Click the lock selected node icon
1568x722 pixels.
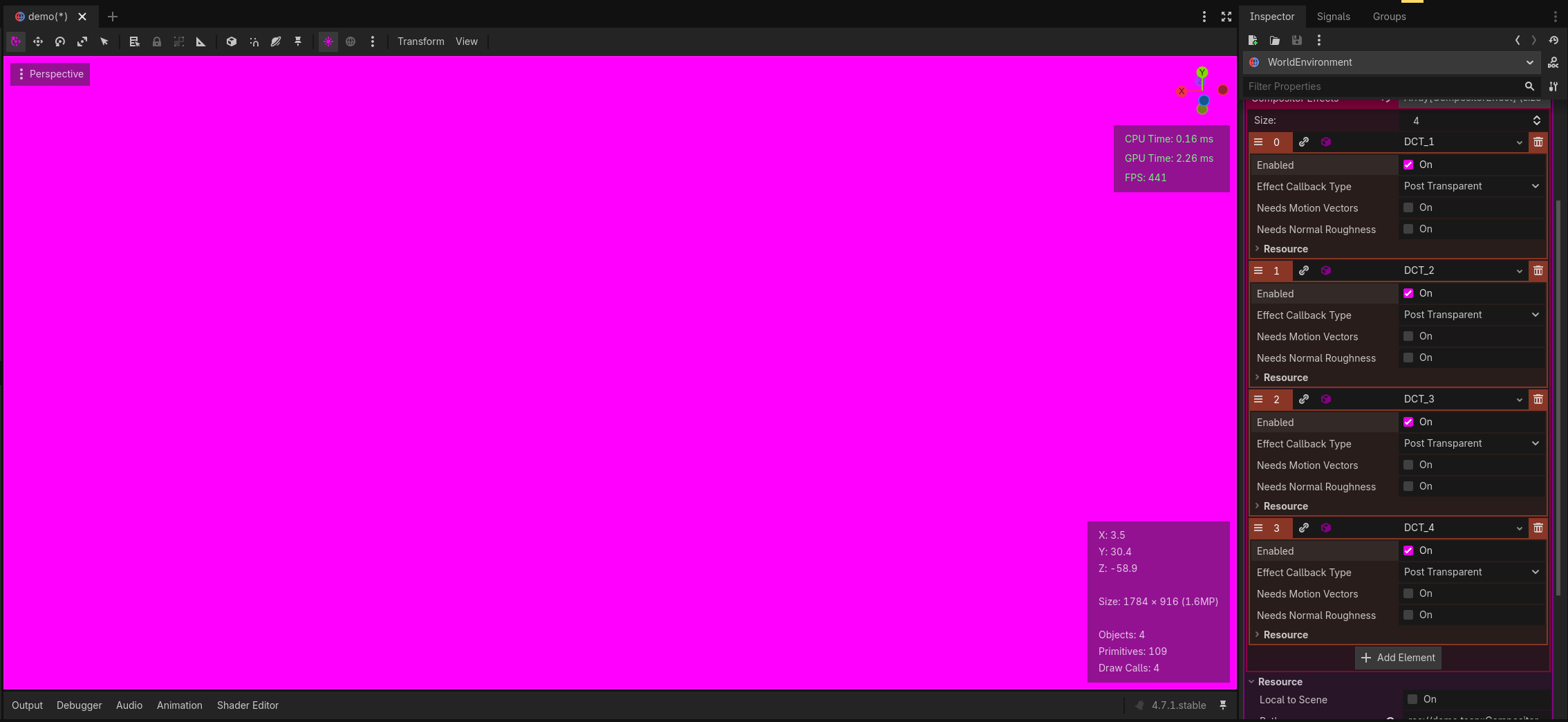point(157,41)
